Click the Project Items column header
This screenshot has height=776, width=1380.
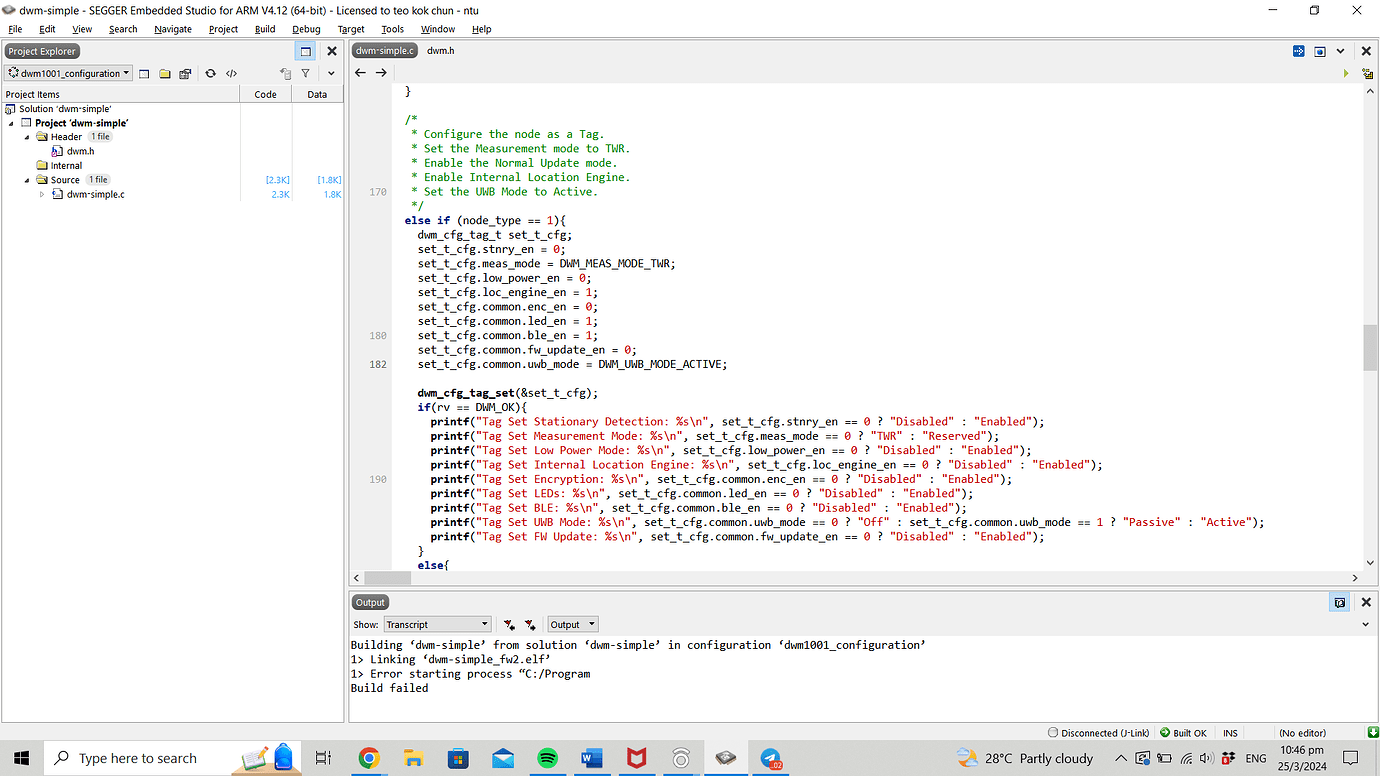[120, 94]
